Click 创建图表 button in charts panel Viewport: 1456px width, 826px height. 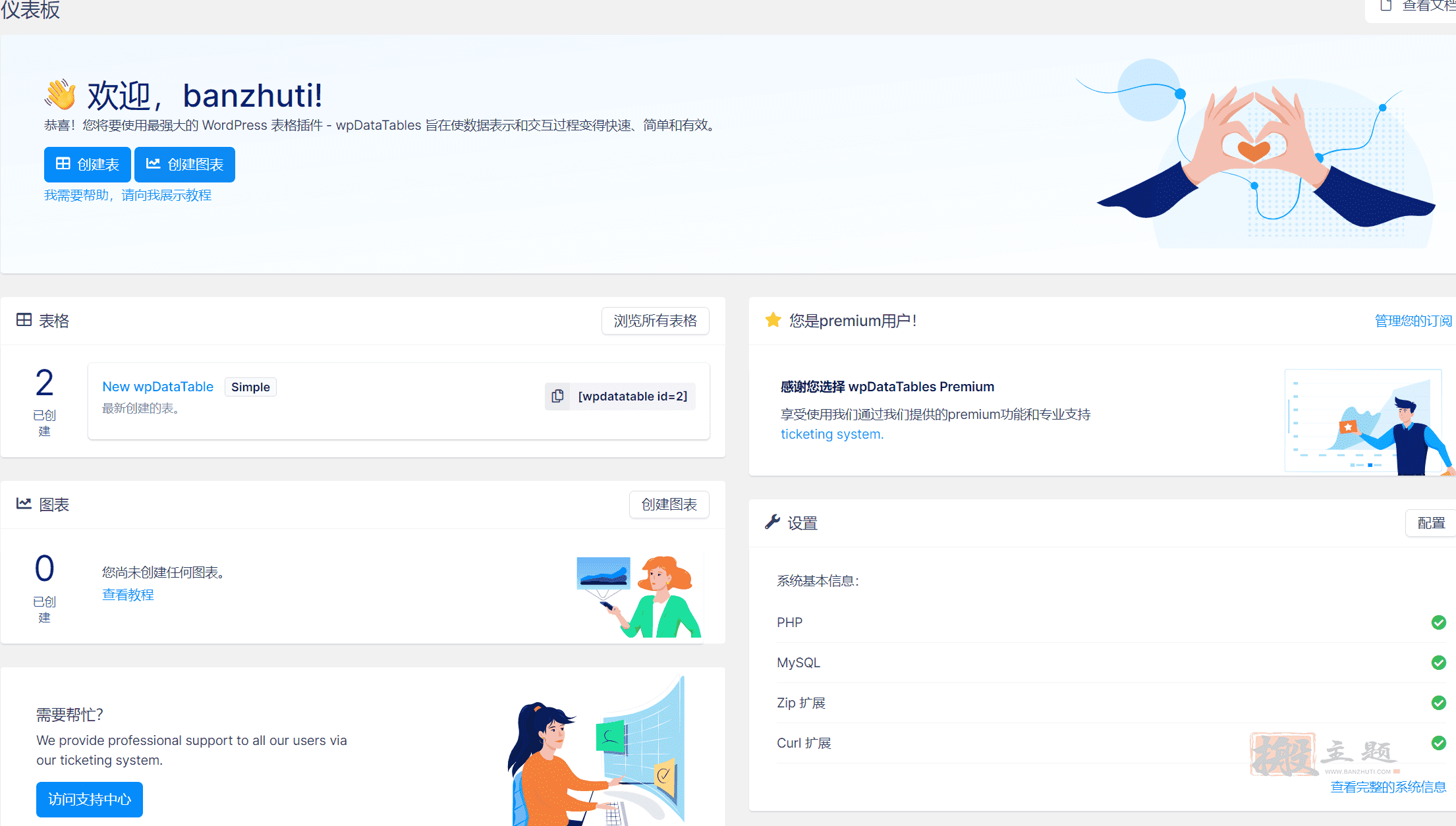tap(669, 505)
